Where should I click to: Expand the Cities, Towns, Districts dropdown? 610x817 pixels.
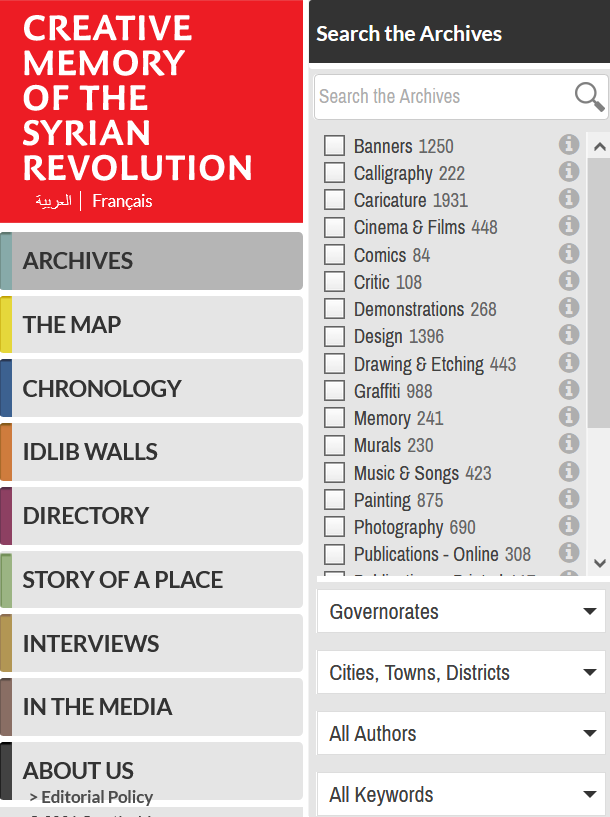pyautogui.click(x=461, y=672)
